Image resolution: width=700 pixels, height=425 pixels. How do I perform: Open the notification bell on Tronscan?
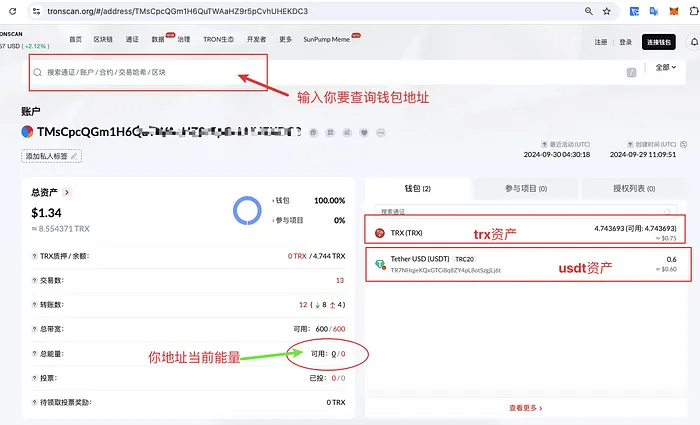tap(694, 42)
